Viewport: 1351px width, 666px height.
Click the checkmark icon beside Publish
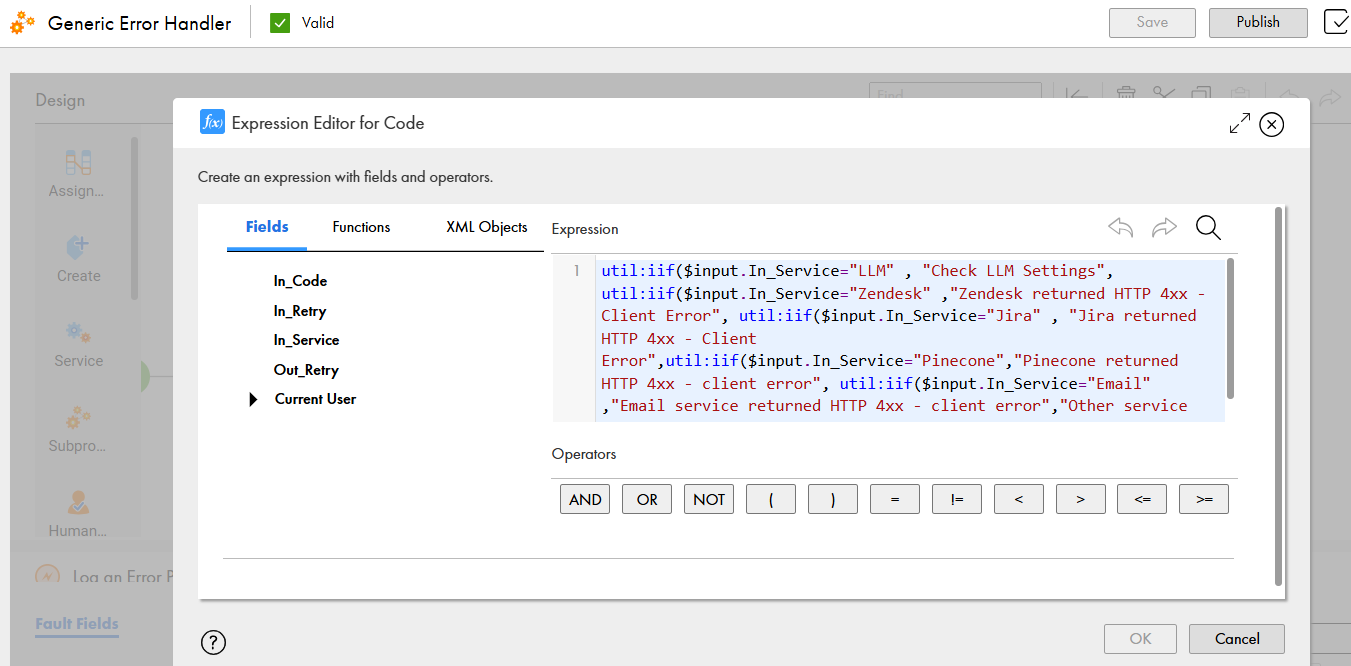click(1337, 22)
